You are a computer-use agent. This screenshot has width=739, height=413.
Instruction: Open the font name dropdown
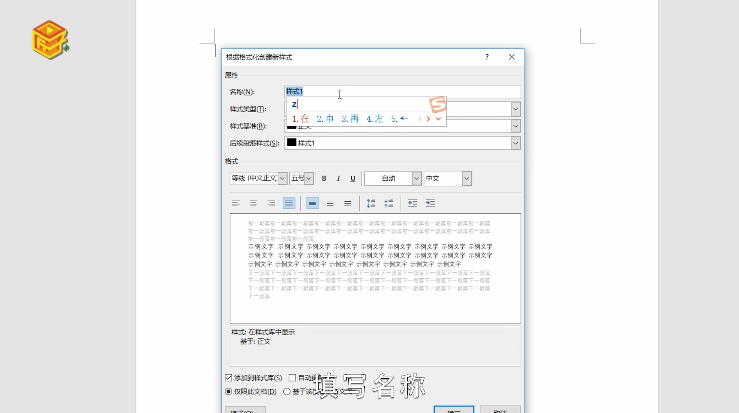coord(283,178)
